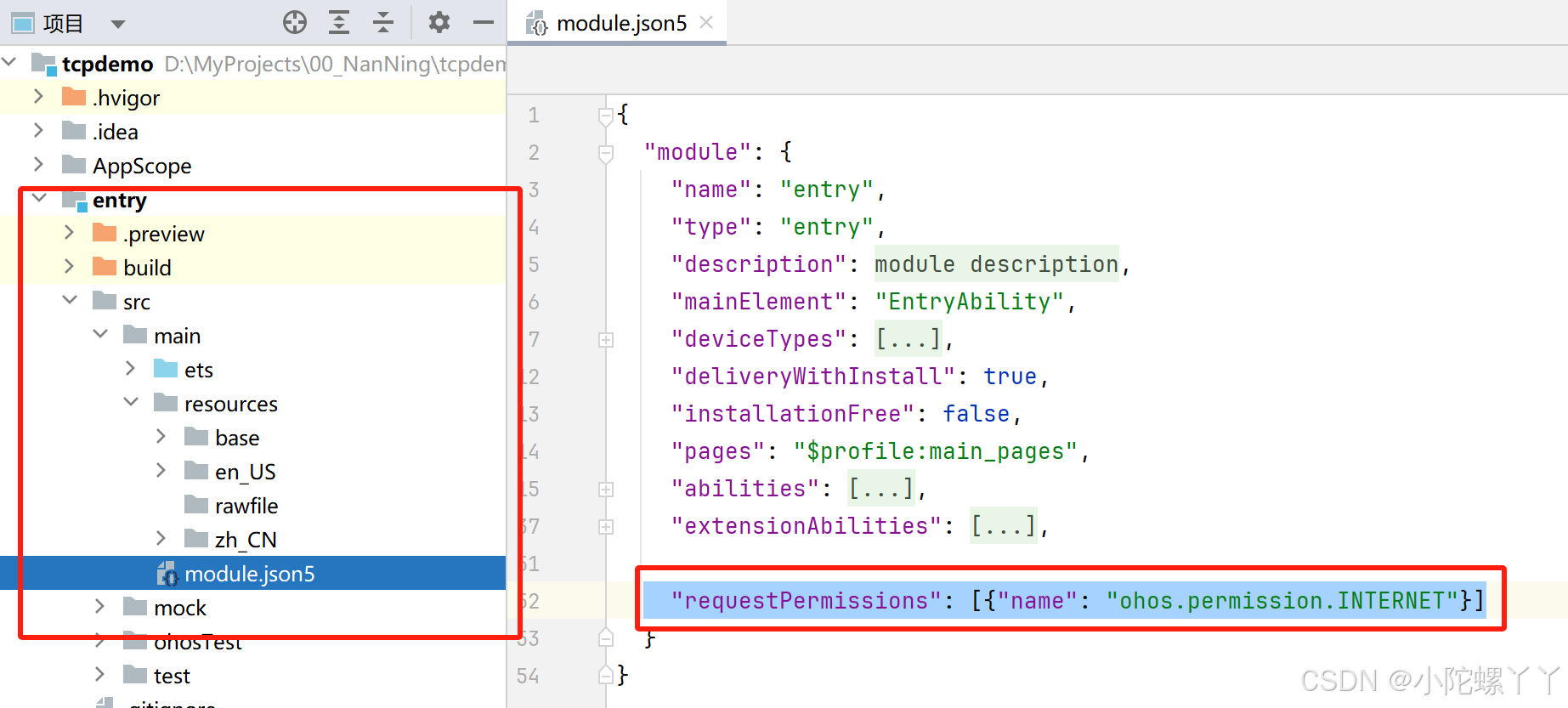The height and width of the screenshot is (708, 1568).
Task: Select the test folder row
Action: pyautogui.click(x=253, y=675)
